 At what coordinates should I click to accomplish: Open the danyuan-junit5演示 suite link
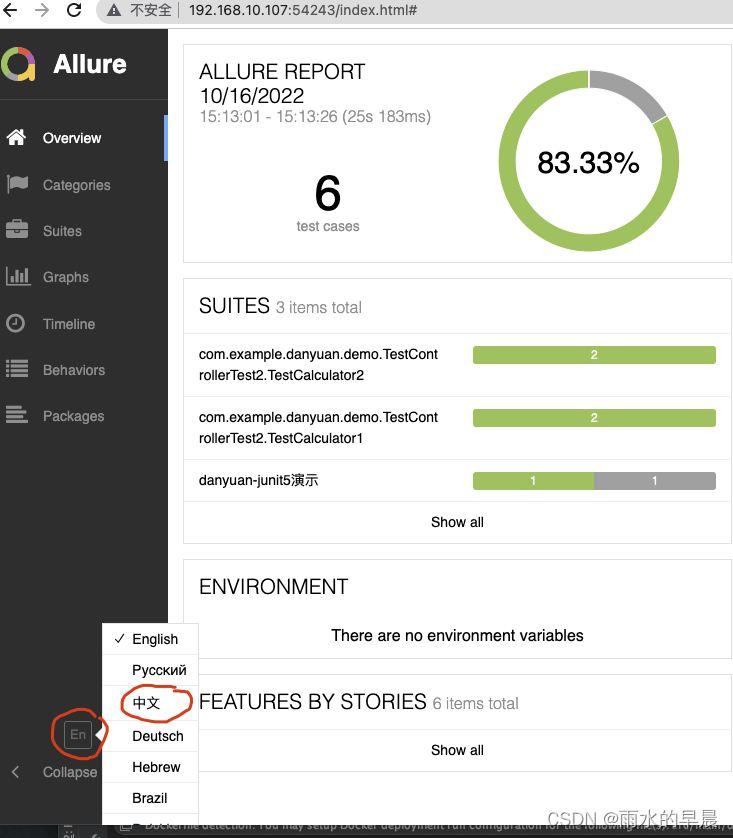point(258,480)
